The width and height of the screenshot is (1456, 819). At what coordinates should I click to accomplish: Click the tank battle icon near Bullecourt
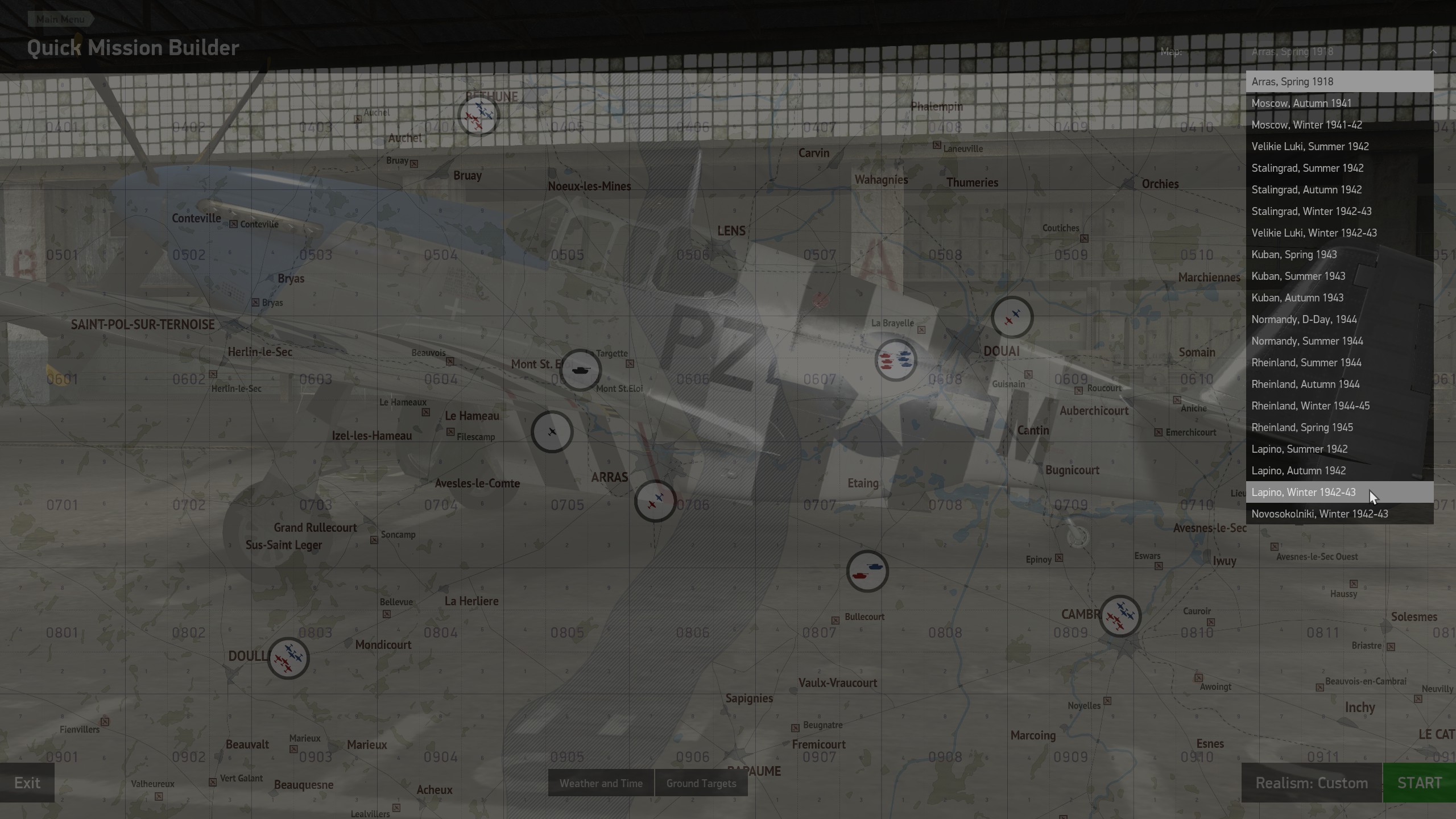click(x=867, y=571)
